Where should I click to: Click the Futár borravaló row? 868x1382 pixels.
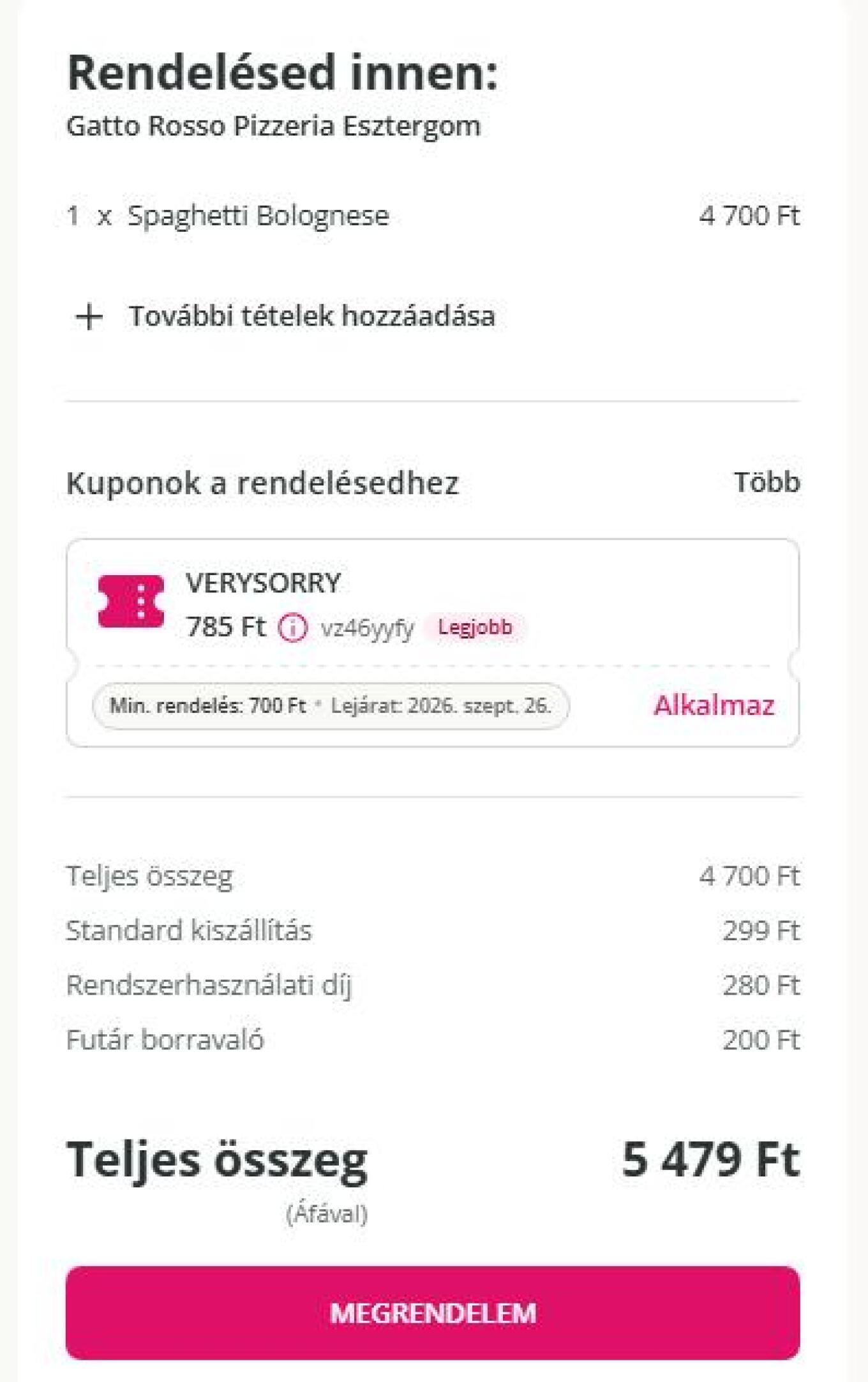433,1040
